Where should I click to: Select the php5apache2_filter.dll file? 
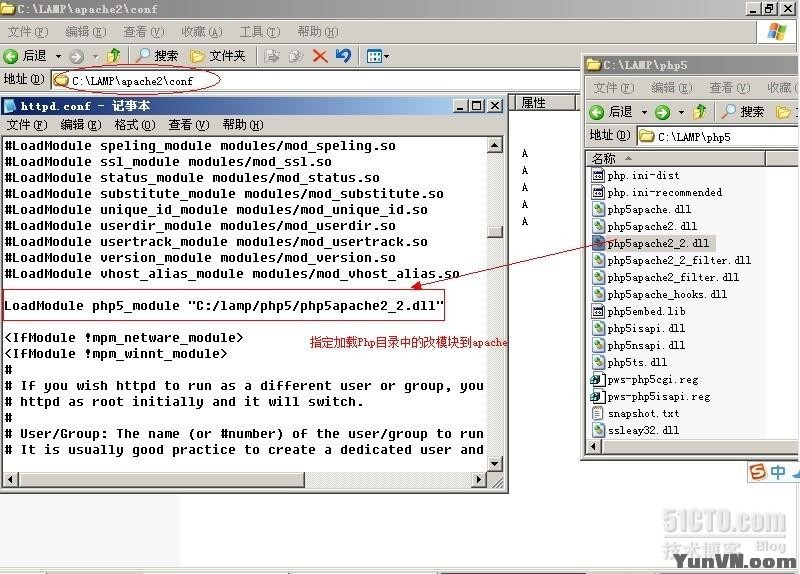pyautogui.click(x=665, y=277)
